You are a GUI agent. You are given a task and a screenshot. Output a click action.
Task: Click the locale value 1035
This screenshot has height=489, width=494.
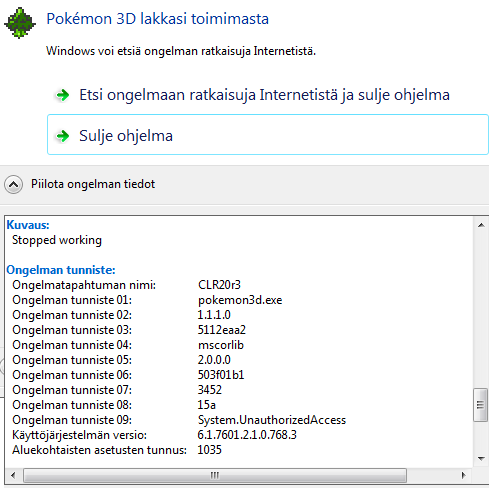coord(210,450)
